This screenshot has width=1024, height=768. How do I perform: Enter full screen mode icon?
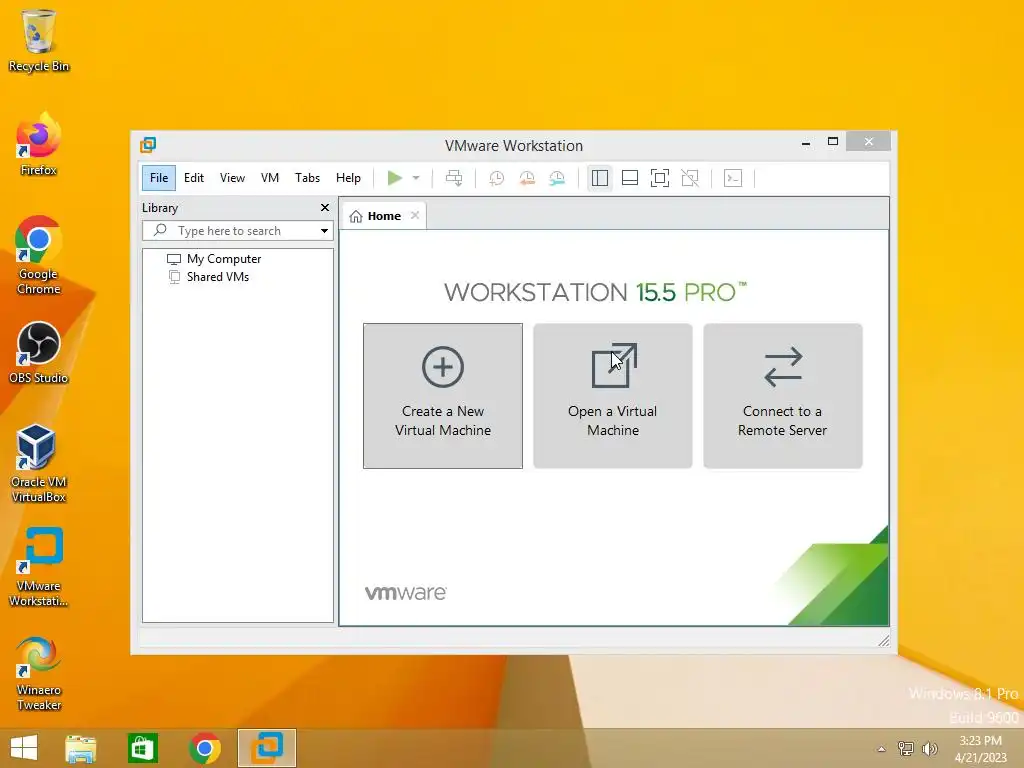tap(660, 178)
